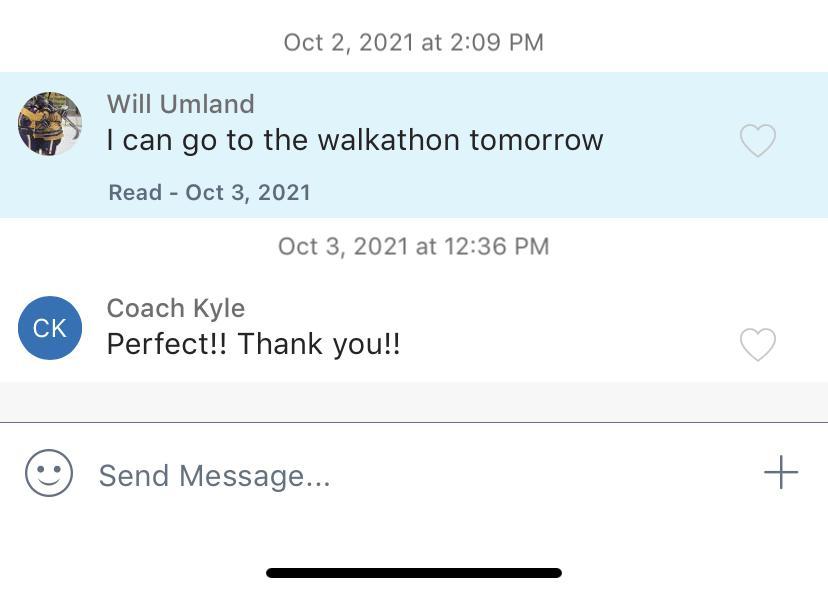This screenshot has height=594, width=828.
Task: Tap the Oct 3, 2021 at 12:36 PM timestamp
Action: (x=413, y=246)
